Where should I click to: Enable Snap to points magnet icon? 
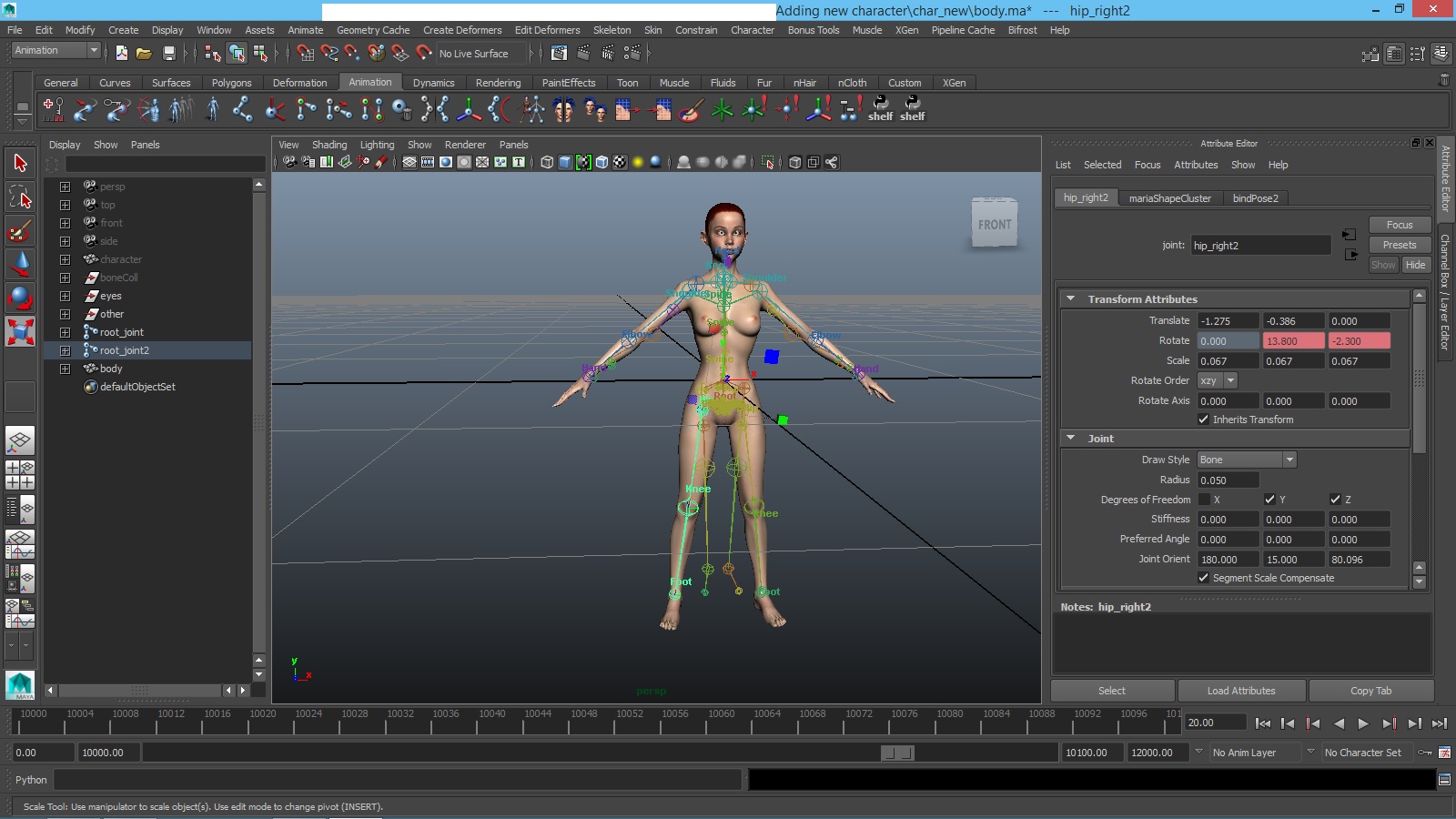click(352, 53)
